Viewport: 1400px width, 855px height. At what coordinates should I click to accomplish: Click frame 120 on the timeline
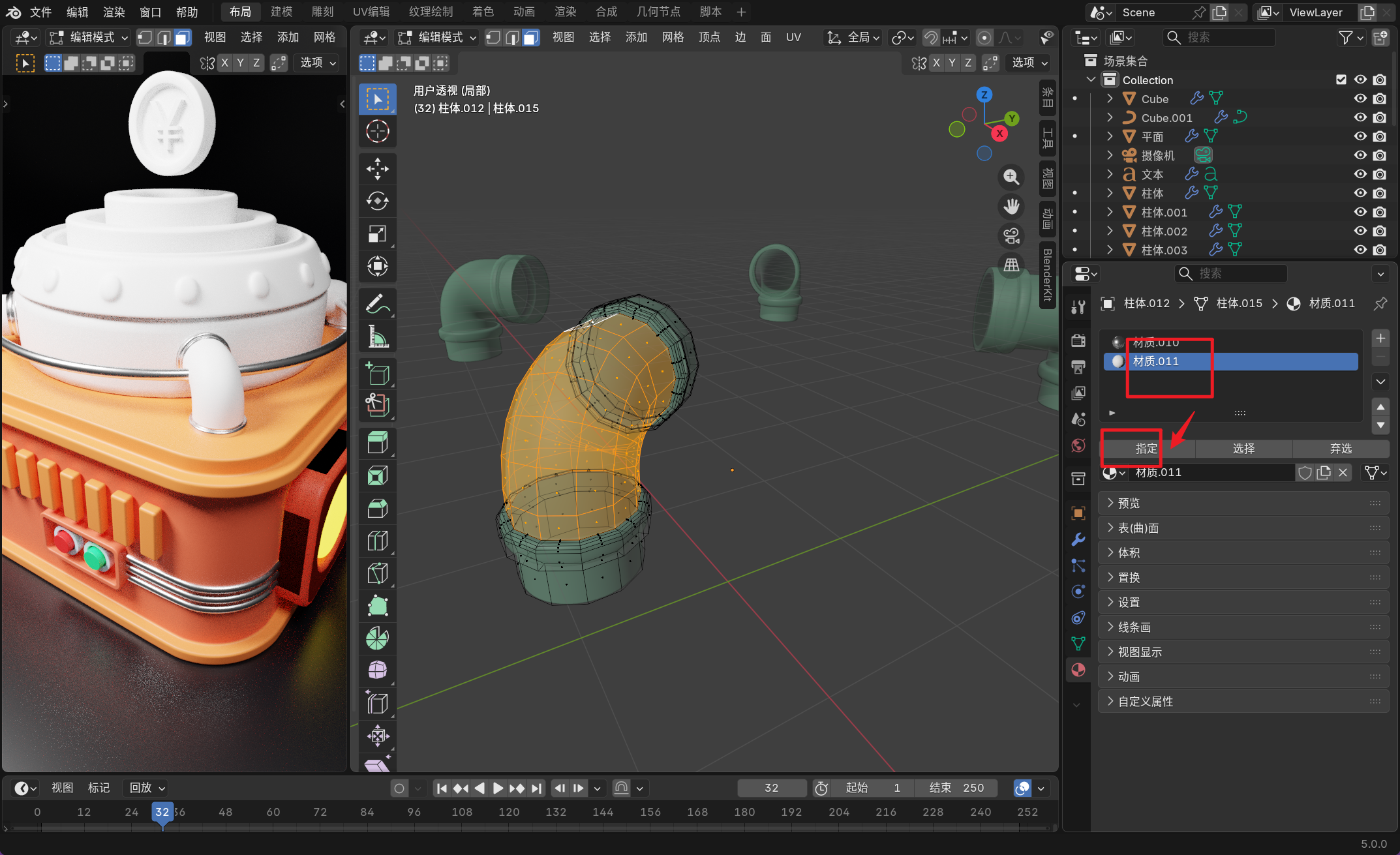point(509,812)
